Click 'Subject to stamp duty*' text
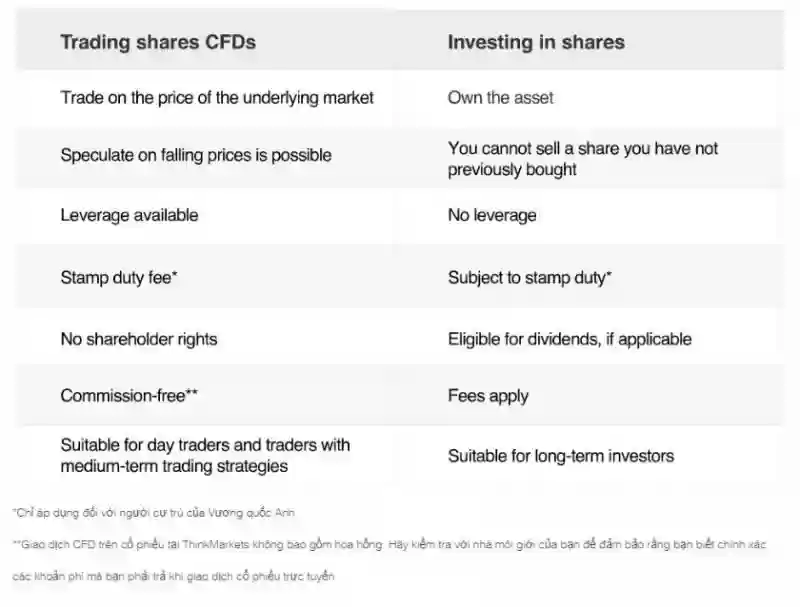The height and width of the screenshot is (607, 800). click(530, 278)
